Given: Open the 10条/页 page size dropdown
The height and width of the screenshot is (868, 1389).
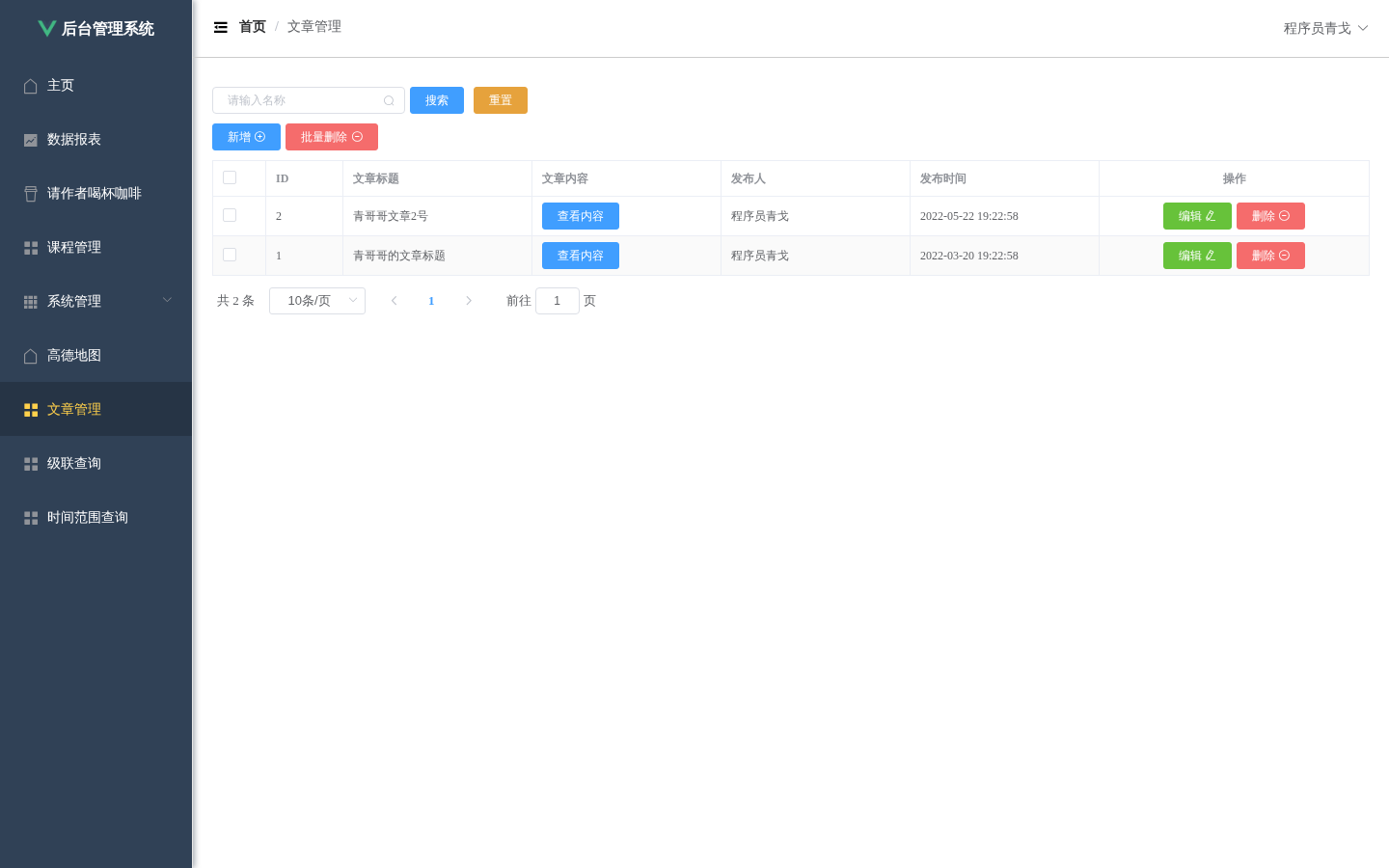Looking at the screenshot, I should pyautogui.click(x=317, y=301).
